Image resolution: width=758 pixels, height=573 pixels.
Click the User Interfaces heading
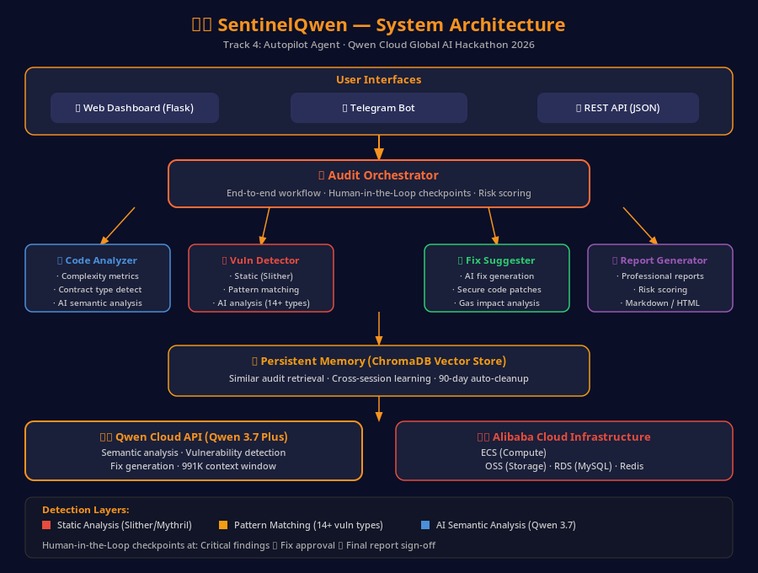379,80
